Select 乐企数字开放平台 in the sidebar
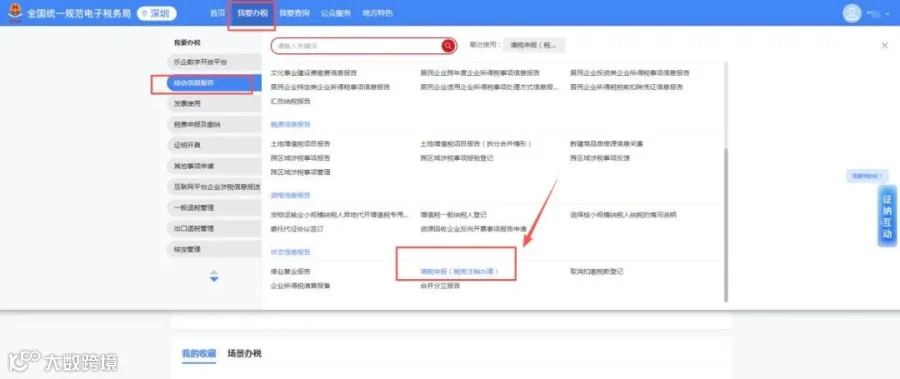Viewport: 900px width, 379px height. (x=214, y=62)
